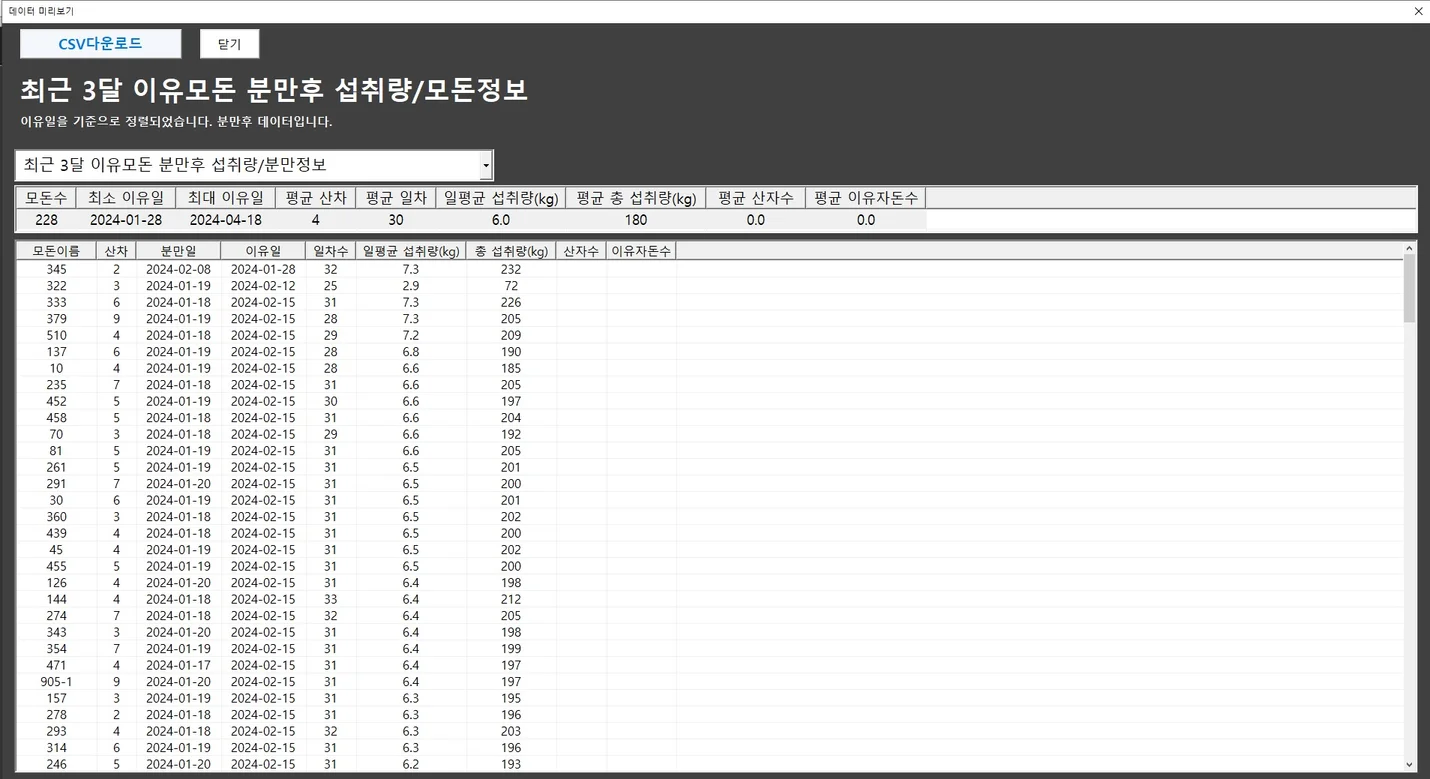Screen dimensions: 1430x779
Task: Select row for sow 322
Action: (709, 286)
